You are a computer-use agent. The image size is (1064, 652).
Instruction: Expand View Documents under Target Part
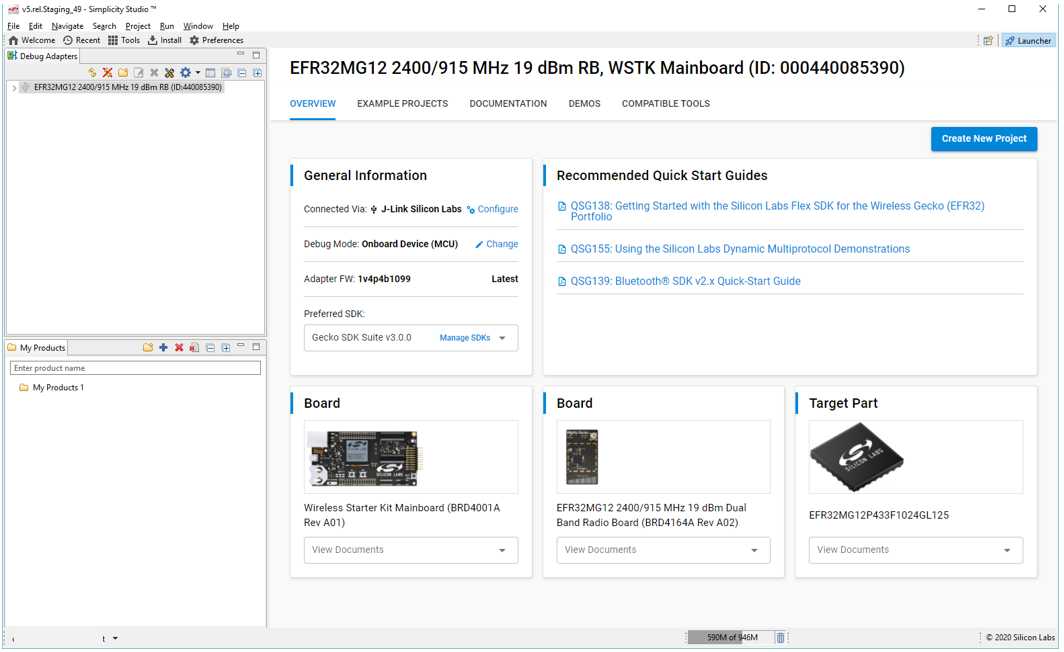(x=1007, y=550)
